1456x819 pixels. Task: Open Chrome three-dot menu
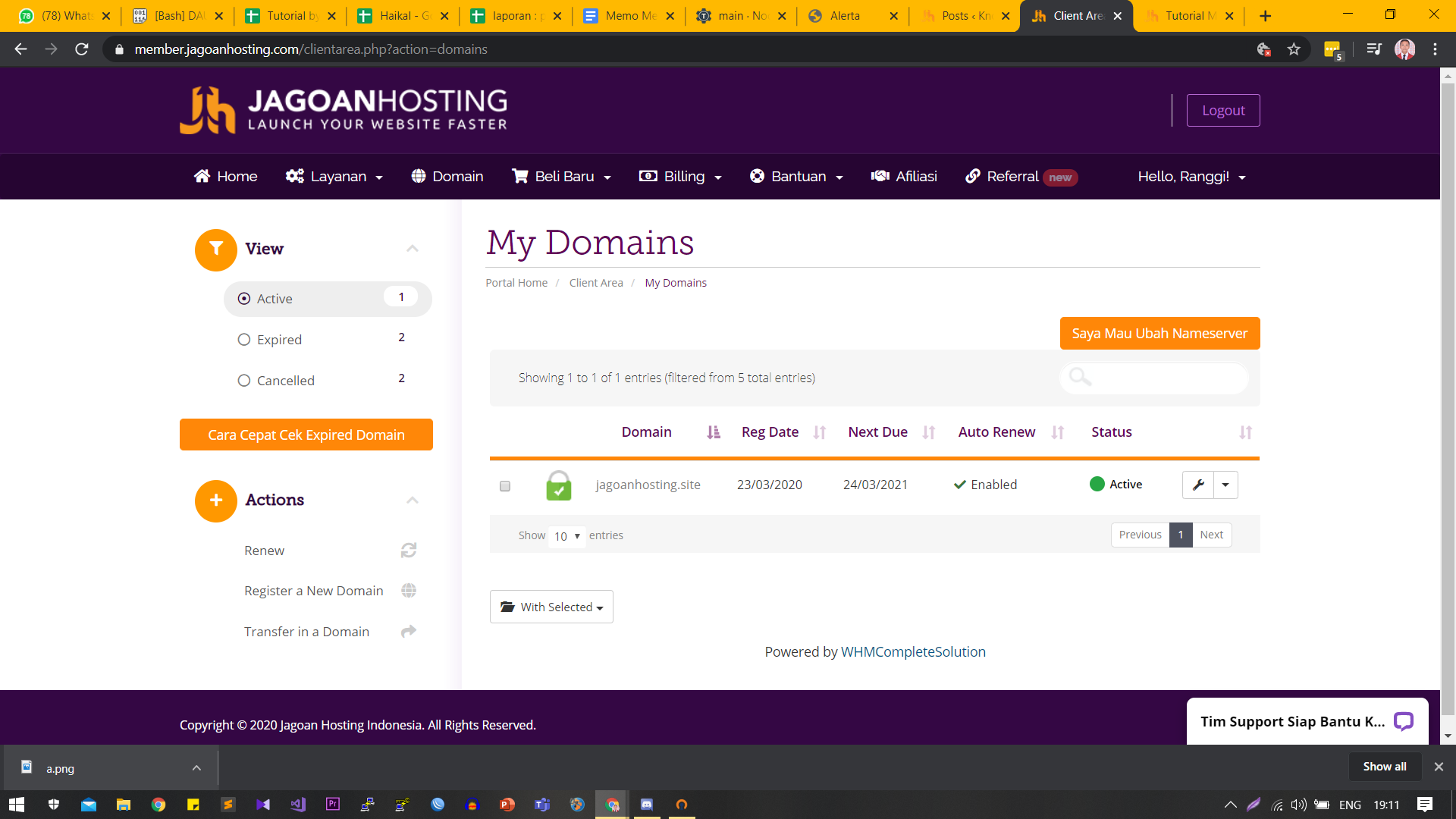(1435, 49)
